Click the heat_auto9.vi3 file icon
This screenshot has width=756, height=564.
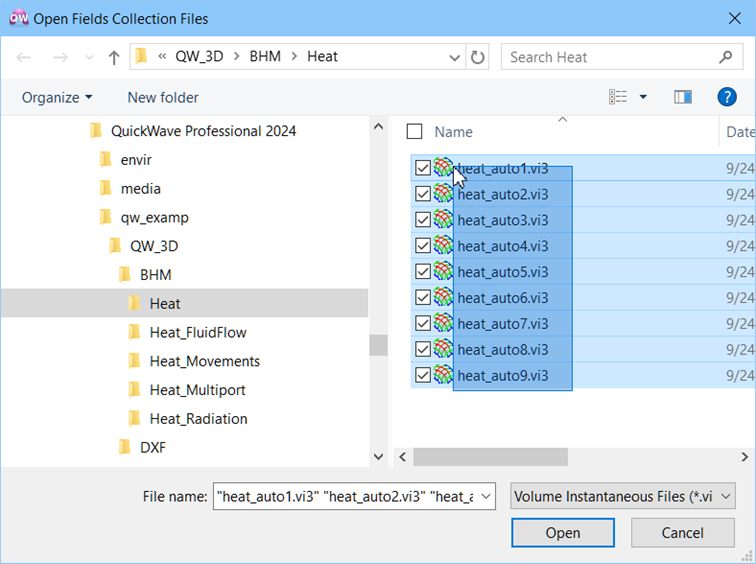tap(443, 375)
